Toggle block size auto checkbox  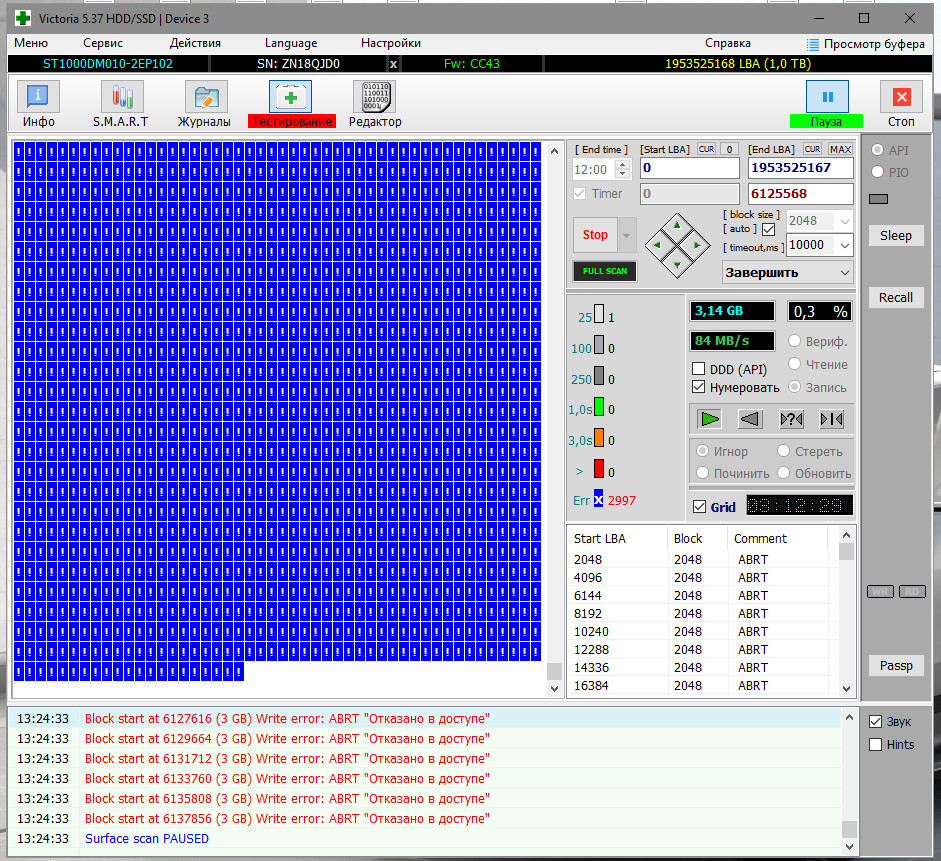pyautogui.click(x=768, y=229)
